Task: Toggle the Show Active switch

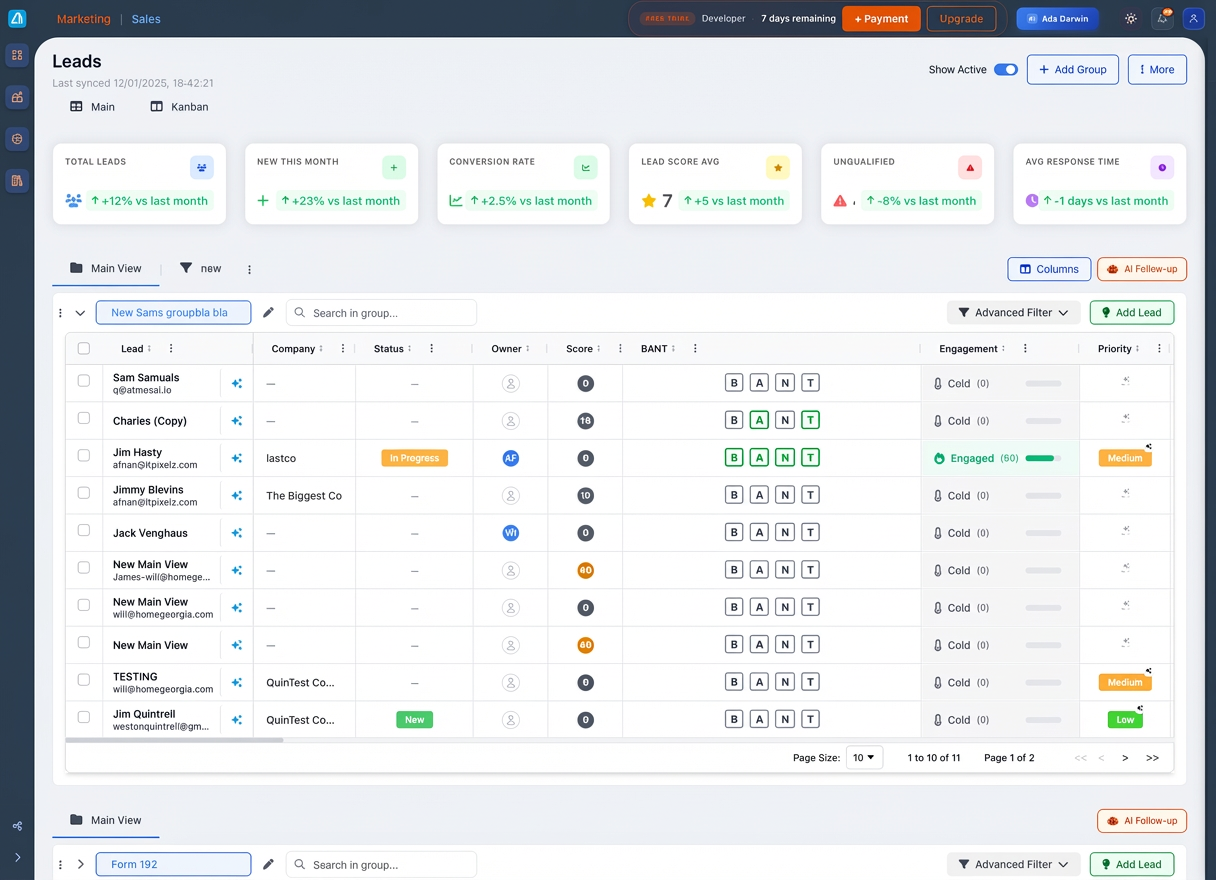Action: tap(1005, 70)
